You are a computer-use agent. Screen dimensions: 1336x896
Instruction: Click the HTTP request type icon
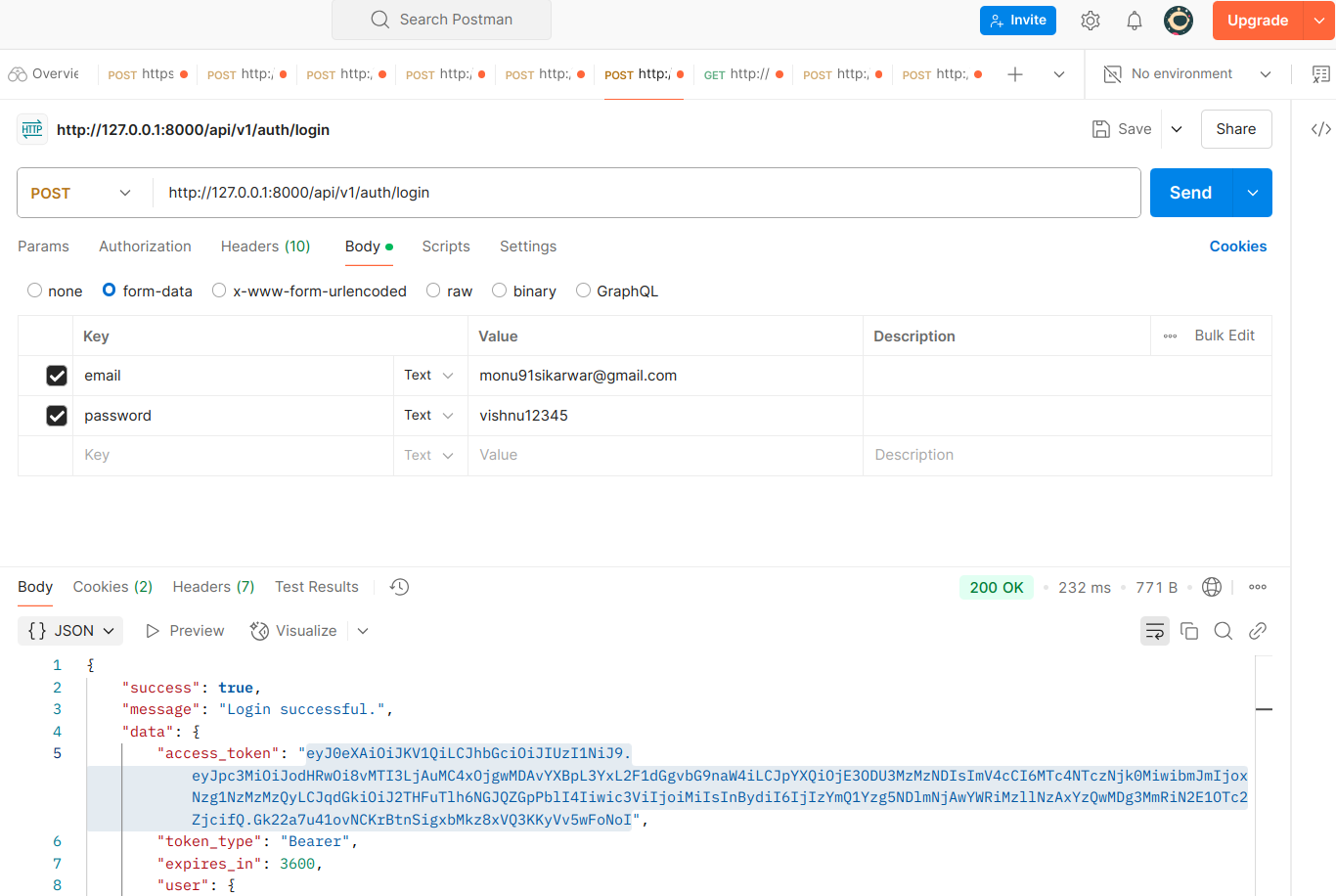tap(32, 129)
